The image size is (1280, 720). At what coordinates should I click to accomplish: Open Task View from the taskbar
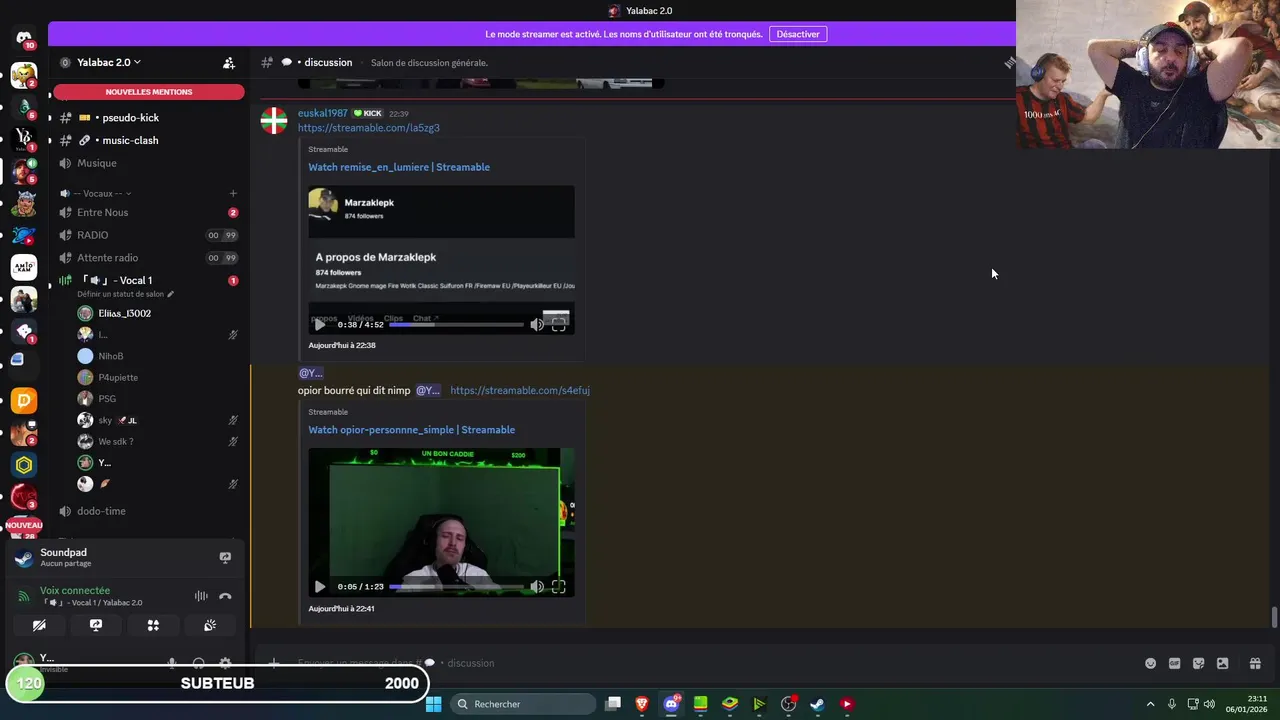(613, 704)
